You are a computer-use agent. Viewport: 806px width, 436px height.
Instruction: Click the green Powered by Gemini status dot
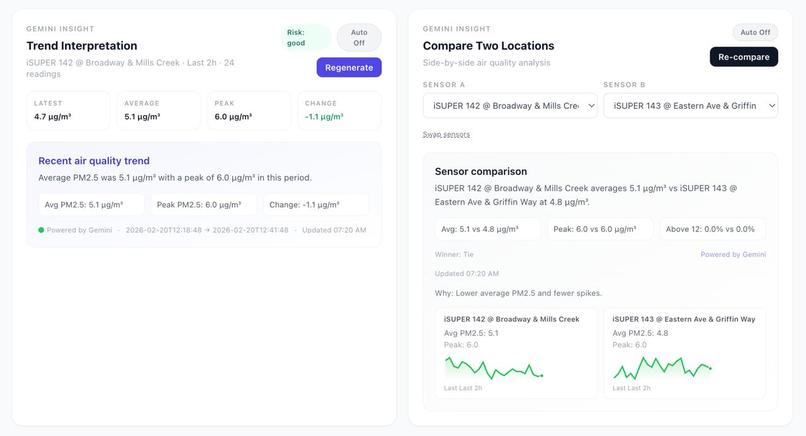tap(41, 230)
